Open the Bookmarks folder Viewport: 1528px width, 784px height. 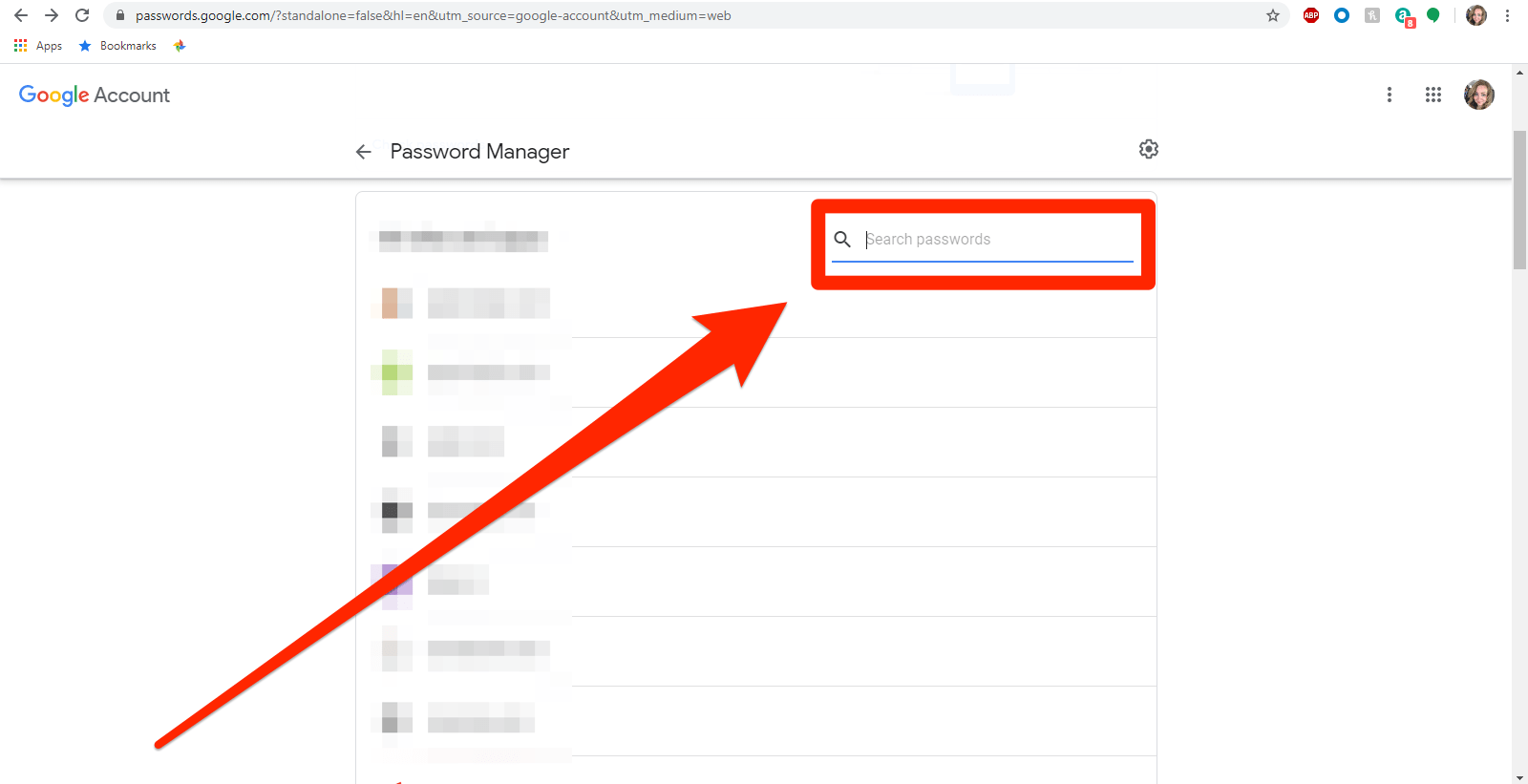(x=117, y=46)
